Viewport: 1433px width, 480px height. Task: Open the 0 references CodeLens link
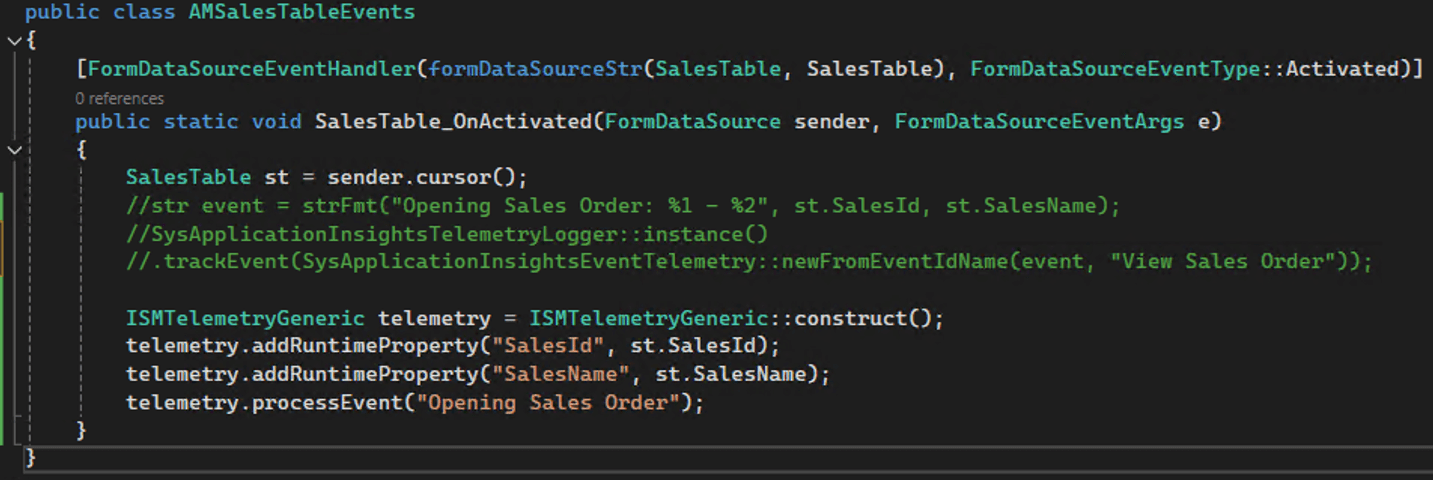pyautogui.click(x=119, y=98)
